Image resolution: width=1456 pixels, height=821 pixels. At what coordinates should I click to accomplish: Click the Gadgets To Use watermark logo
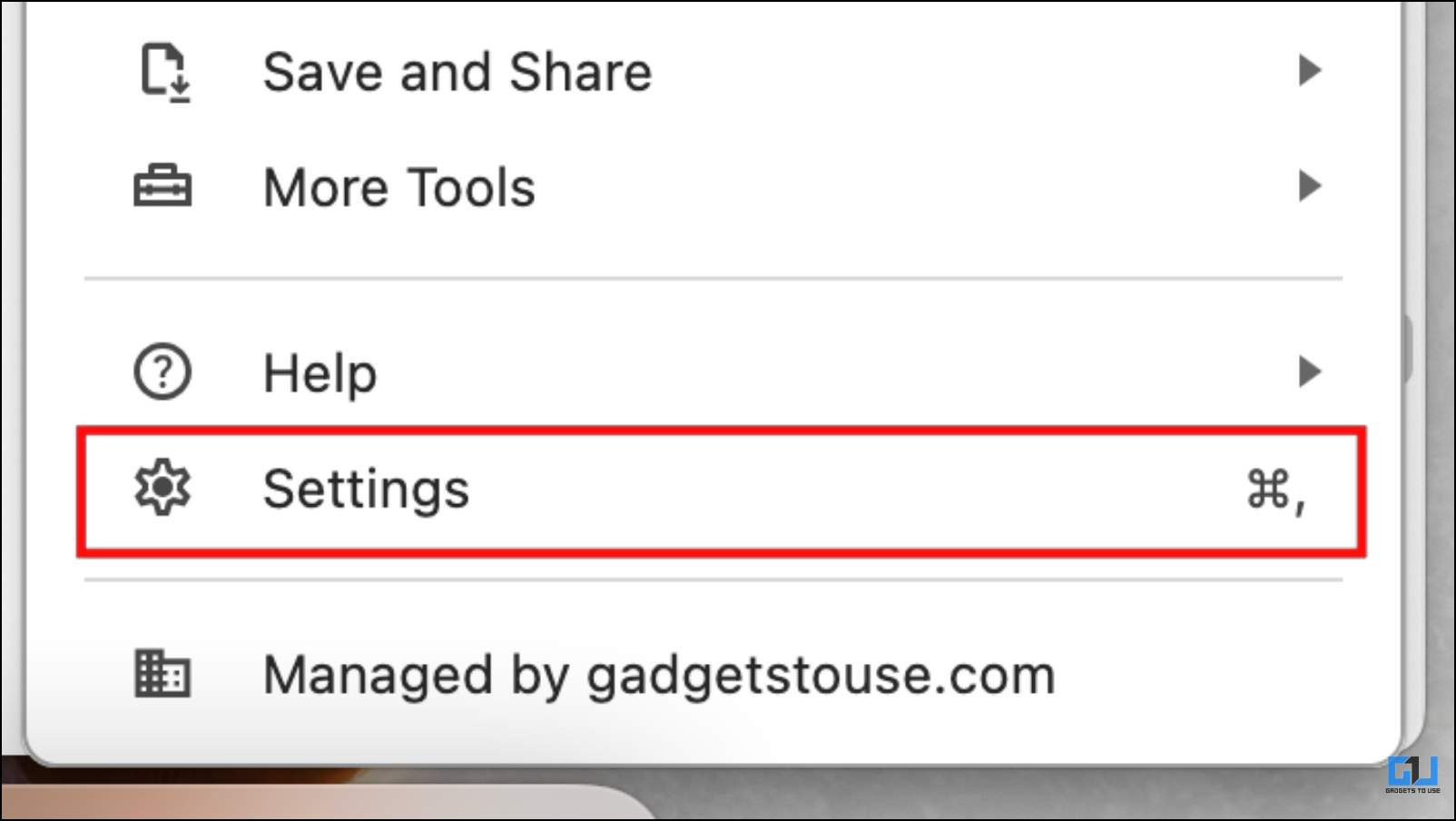click(x=1412, y=775)
